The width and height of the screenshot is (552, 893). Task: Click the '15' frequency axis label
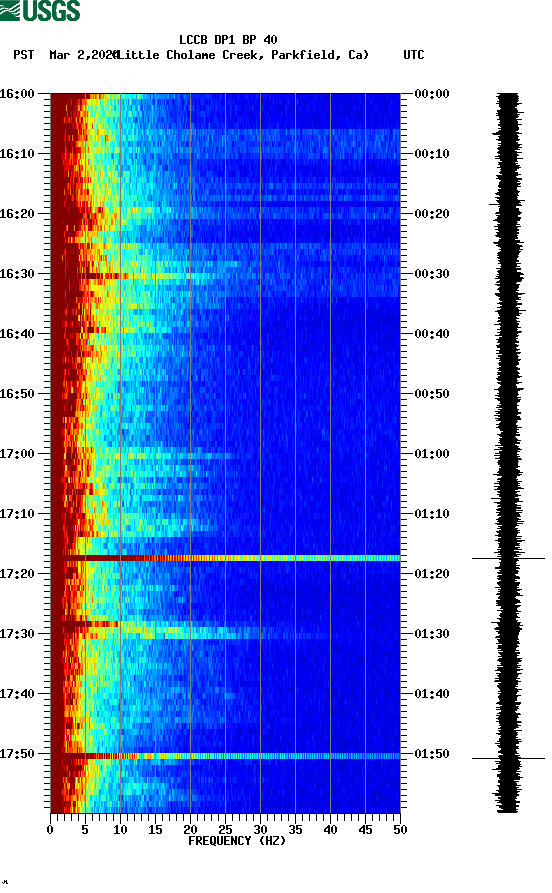click(x=155, y=830)
